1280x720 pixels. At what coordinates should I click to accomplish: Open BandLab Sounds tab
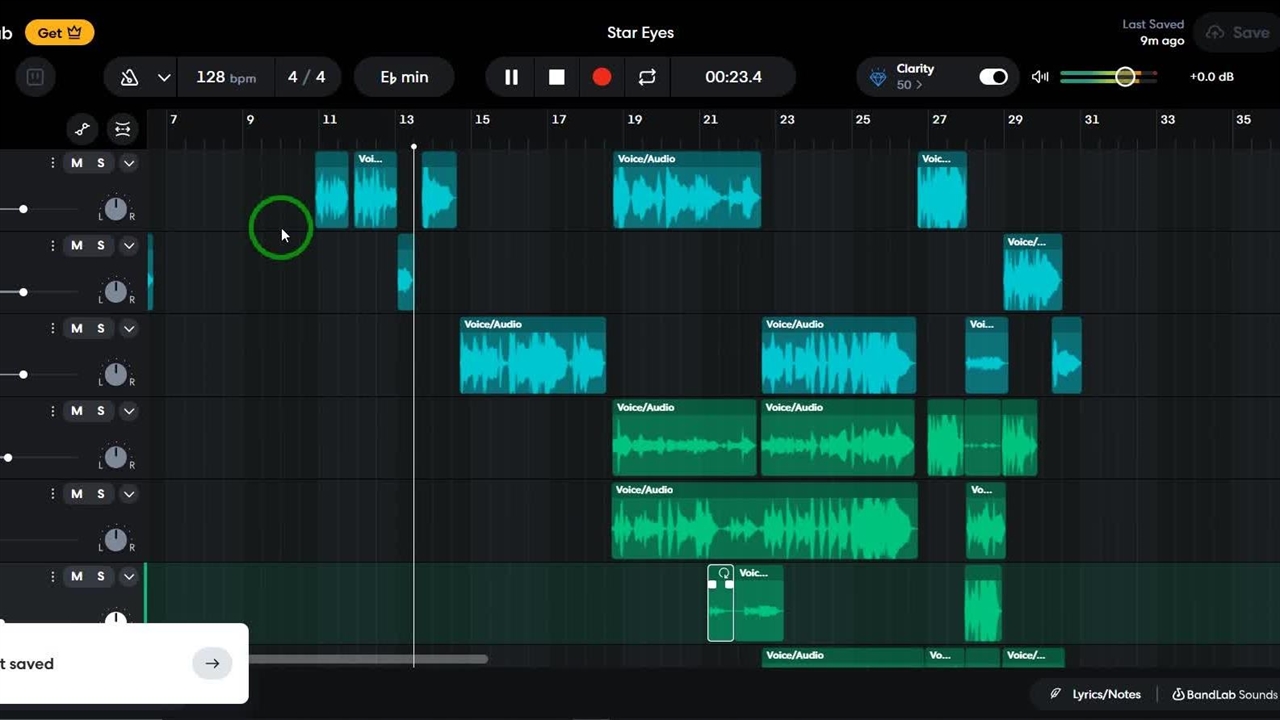[1224, 694]
